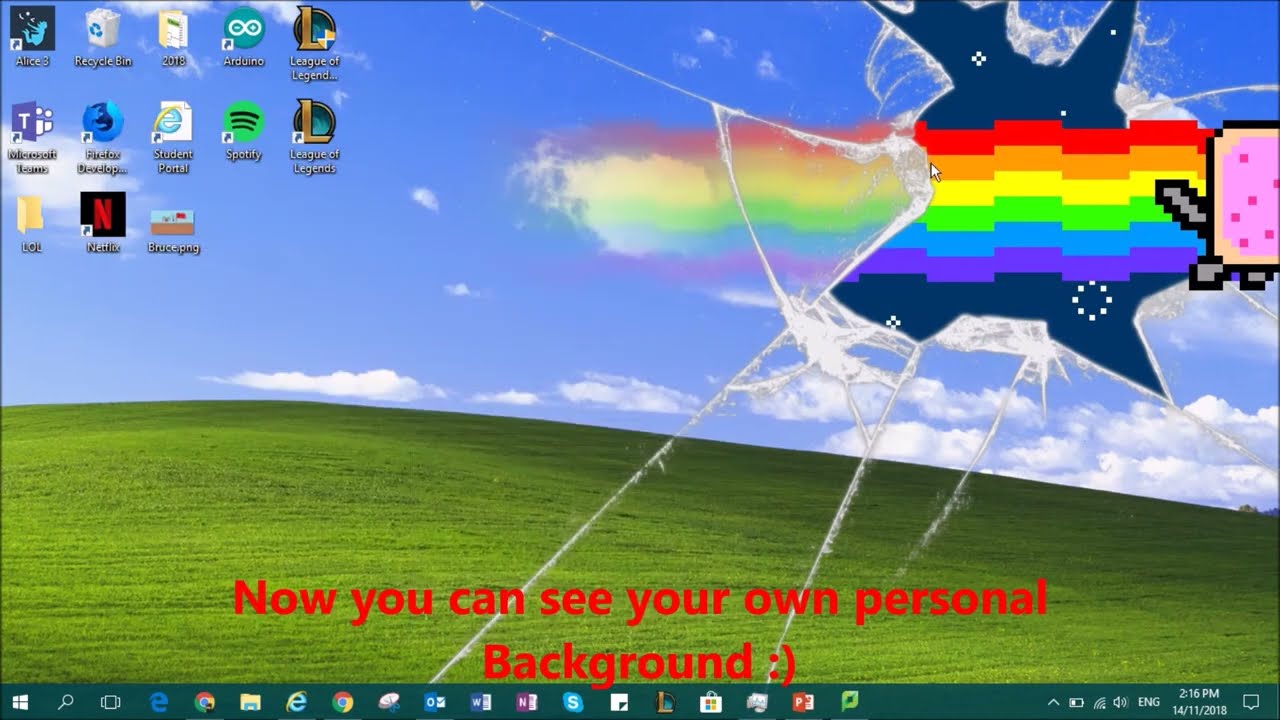Image resolution: width=1280 pixels, height=720 pixels.
Task: Click the Chrome icon right of Edge
Action: [205, 702]
